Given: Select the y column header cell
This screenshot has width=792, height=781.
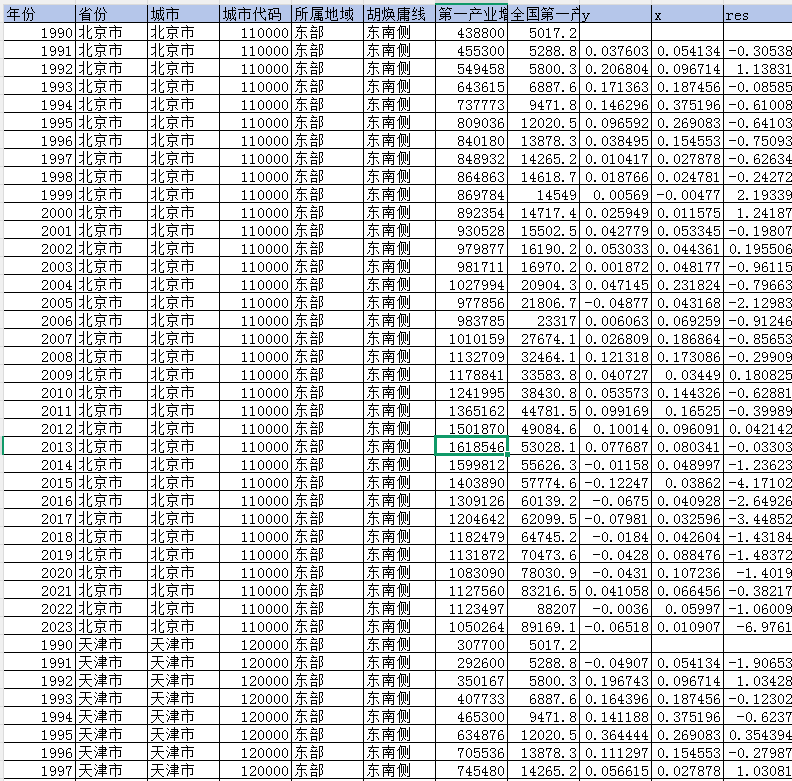Looking at the screenshot, I should point(615,16).
